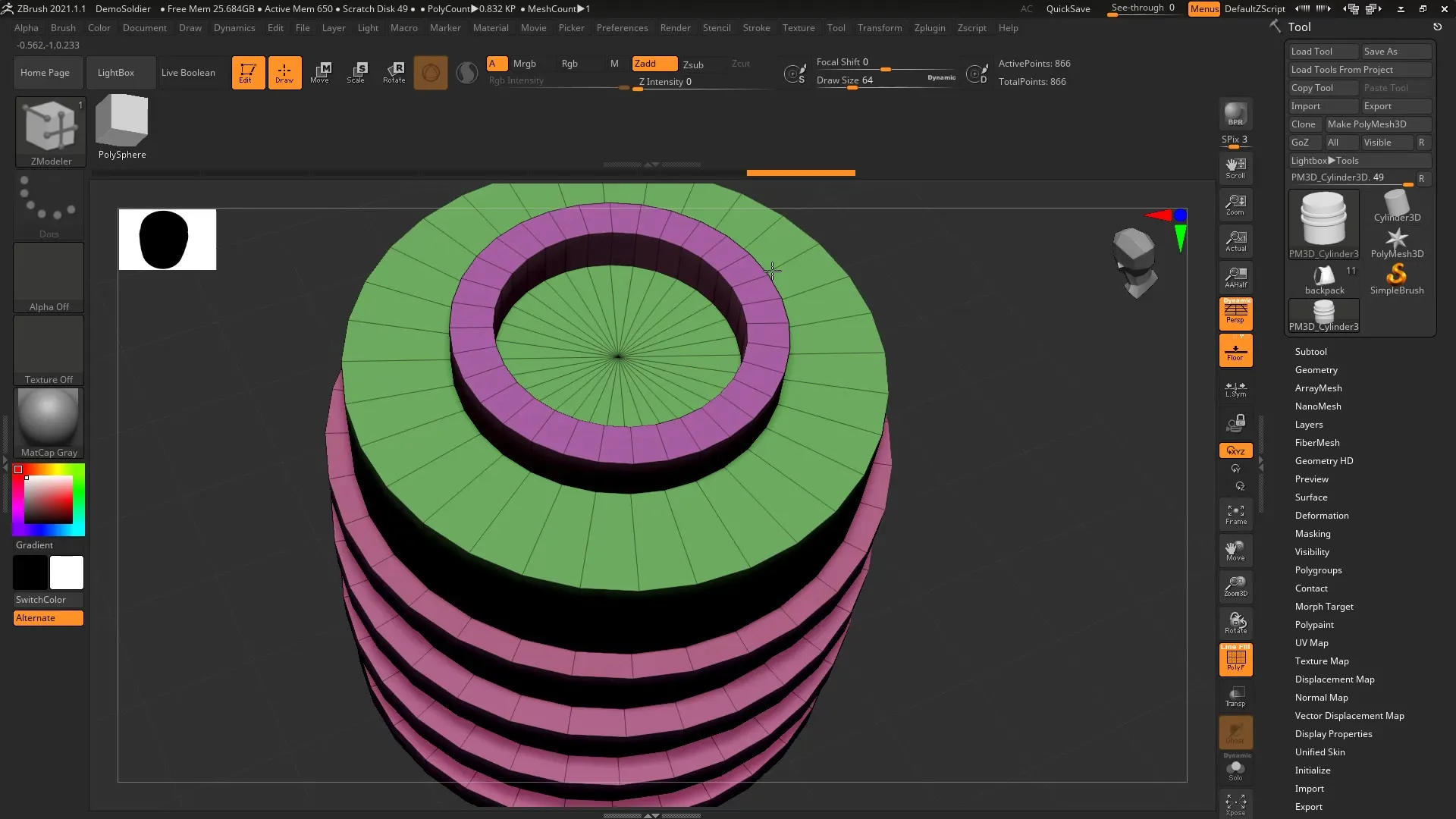Toggle Solo mode
Viewport: 1456px width, 819px height.
click(x=1235, y=770)
